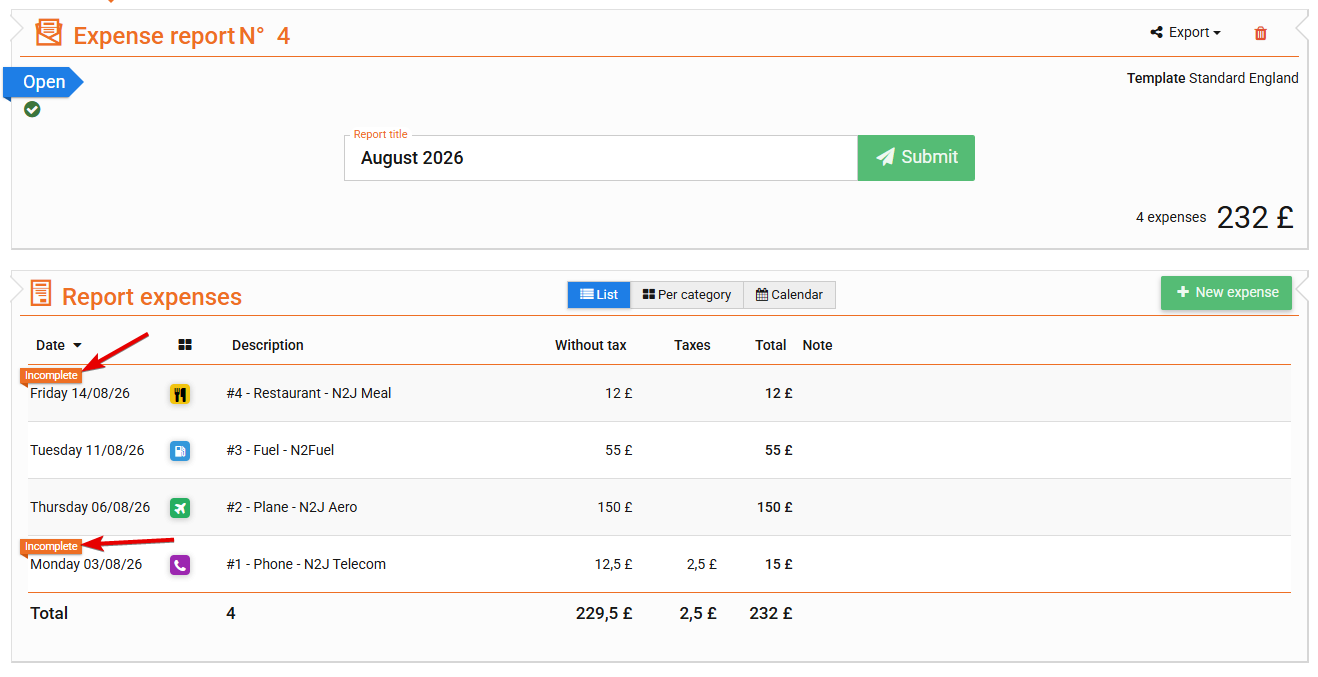Screen dimensions: 1318x677
Task: Add a New expense
Action: click(1226, 293)
